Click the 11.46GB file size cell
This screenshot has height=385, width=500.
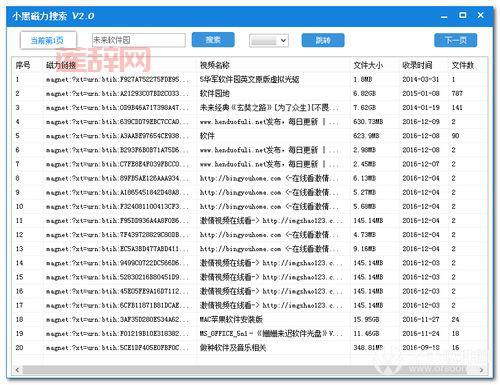tap(366, 334)
